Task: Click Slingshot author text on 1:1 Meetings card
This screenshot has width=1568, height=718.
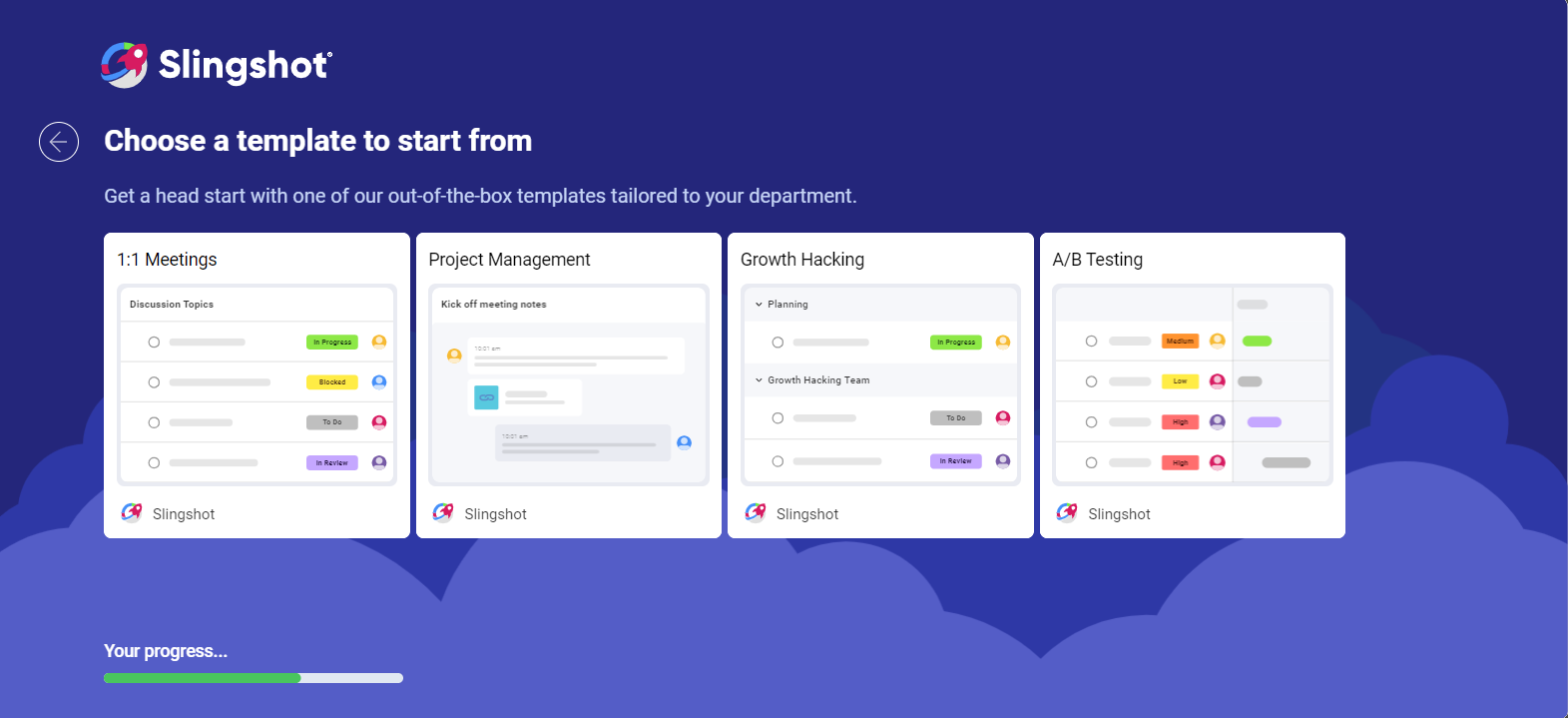Action: click(x=184, y=514)
